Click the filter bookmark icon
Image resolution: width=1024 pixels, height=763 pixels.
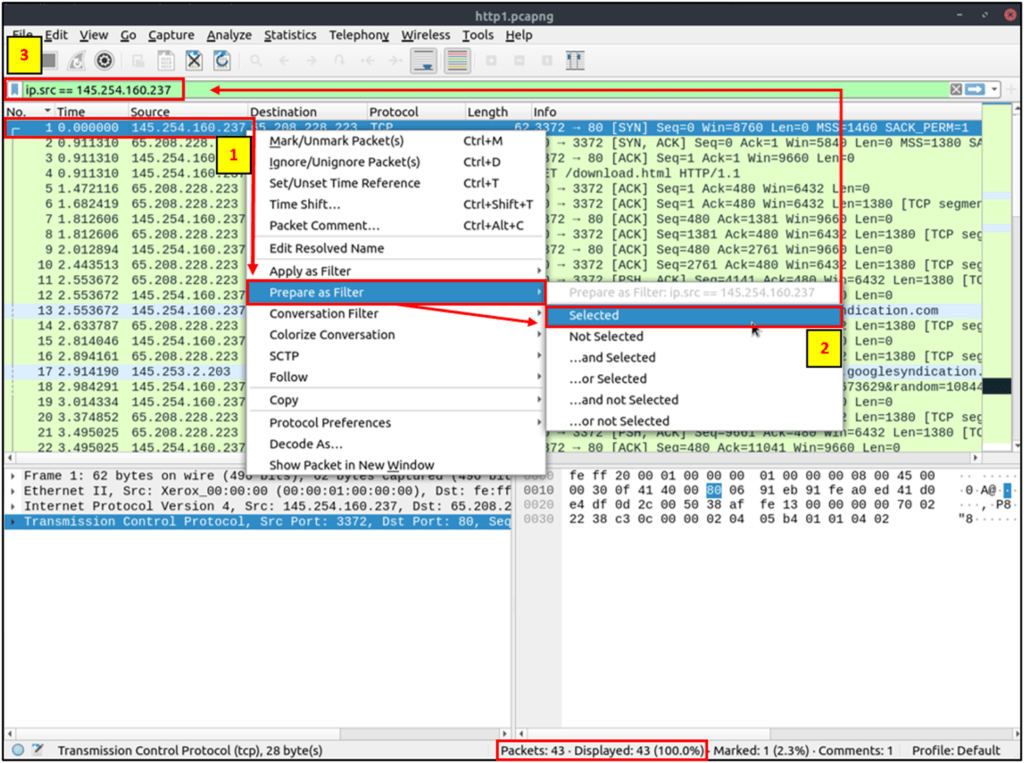pyautogui.click(x=14, y=89)
